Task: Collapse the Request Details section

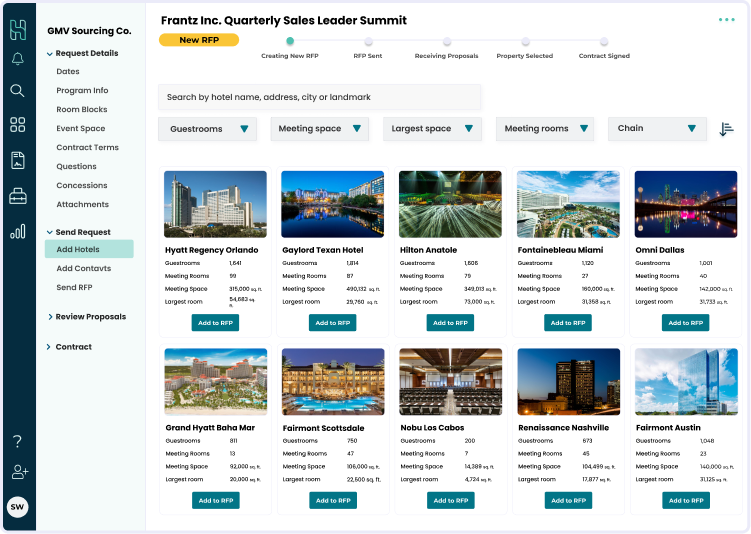Action: 50,54
